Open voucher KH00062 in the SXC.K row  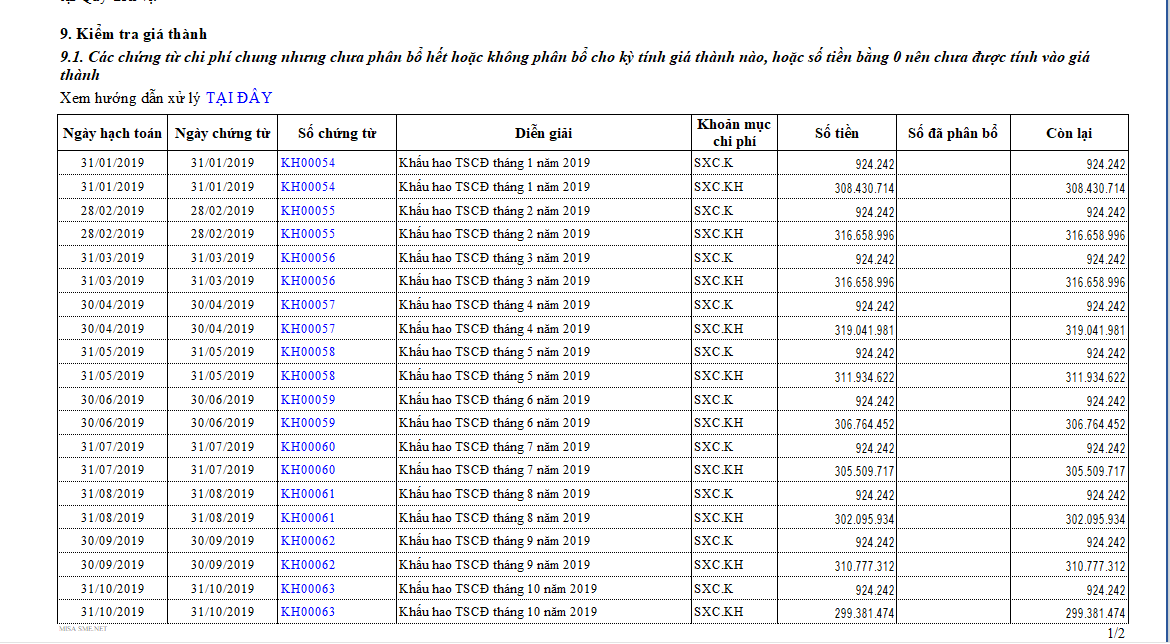coord(308,541)
